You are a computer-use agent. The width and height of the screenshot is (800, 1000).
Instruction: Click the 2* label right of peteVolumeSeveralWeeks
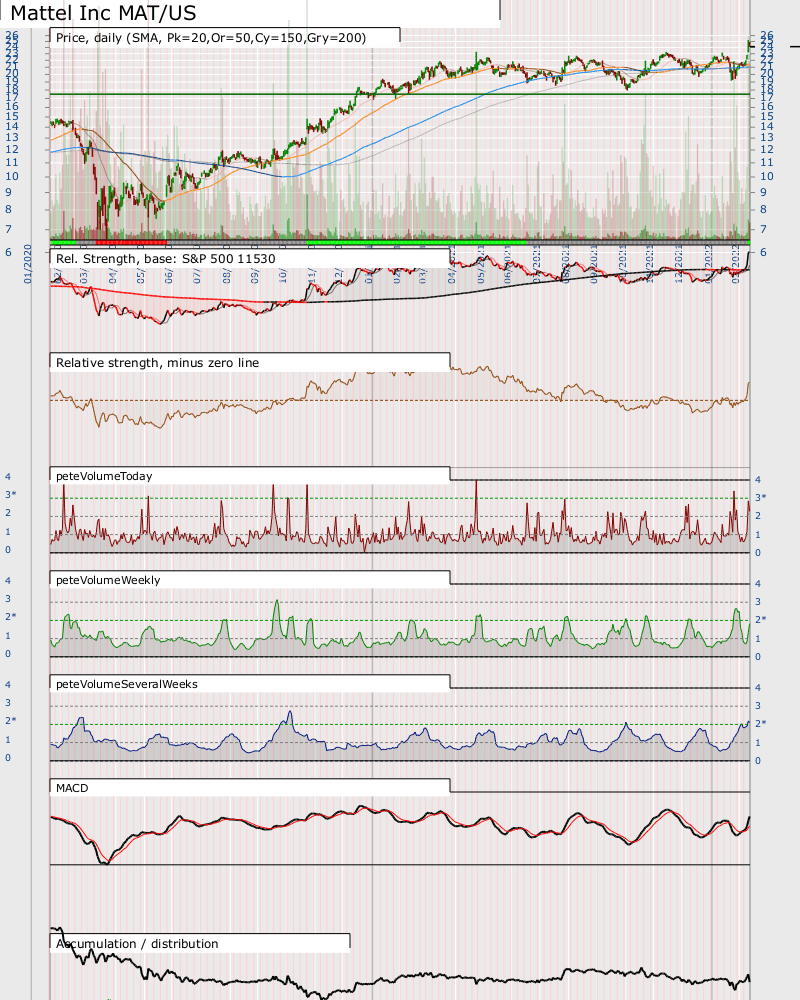(x=760, y=724)
